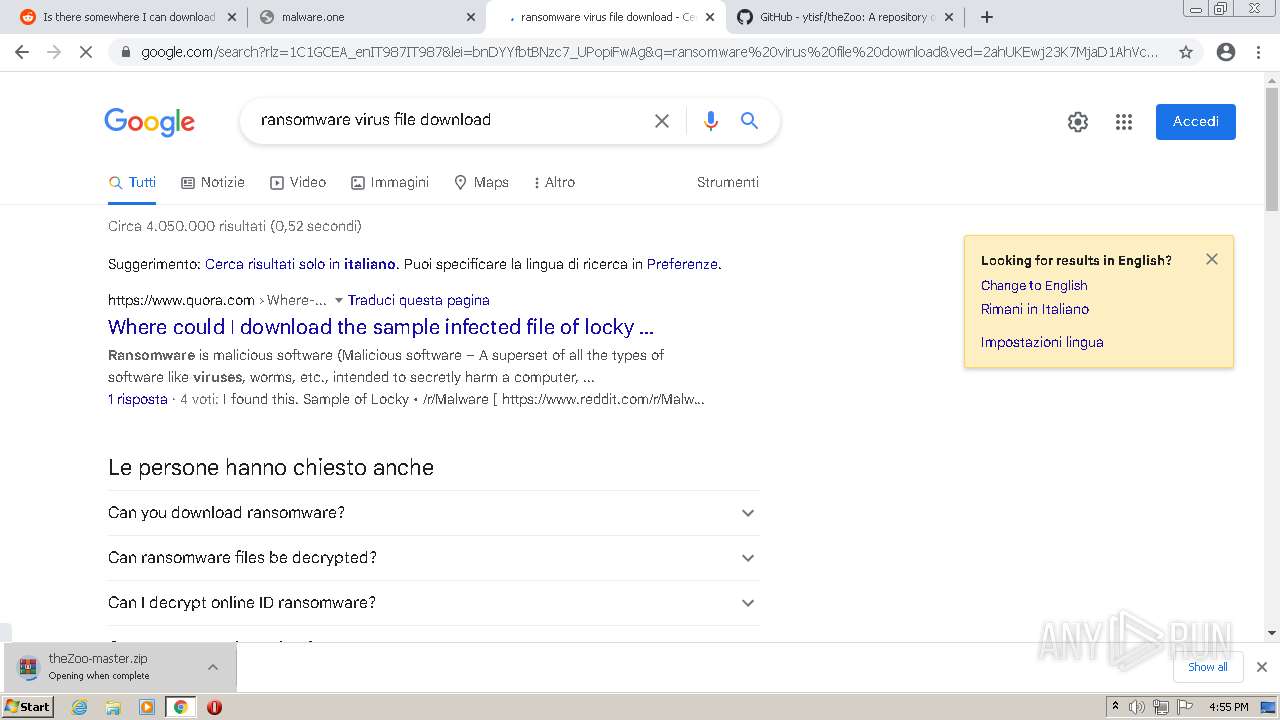Viewport: 1280px width, 720px height.
Task: Select the Video results tab
Action: coord(298,182)
